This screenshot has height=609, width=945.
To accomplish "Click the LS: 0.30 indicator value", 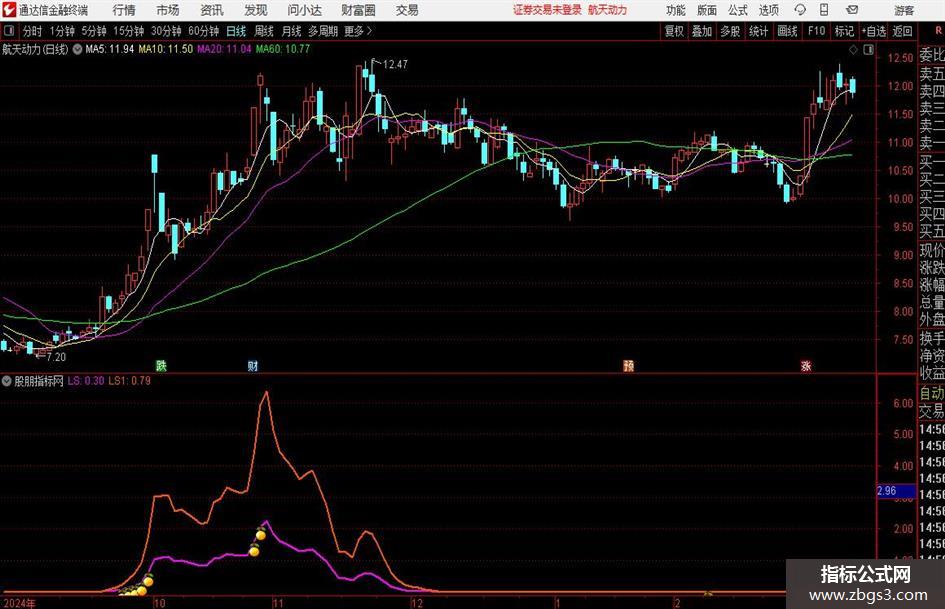I will click(86, 381).
